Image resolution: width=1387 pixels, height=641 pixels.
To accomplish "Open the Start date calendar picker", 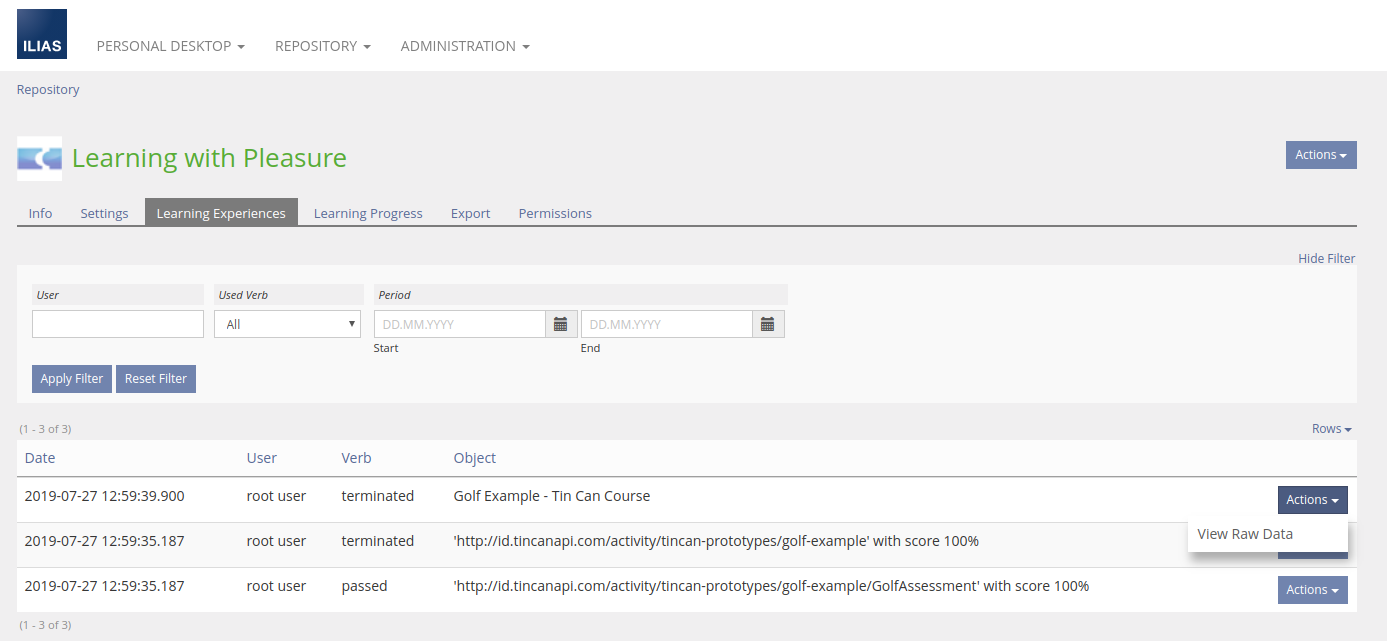I will tap(561, 324).
